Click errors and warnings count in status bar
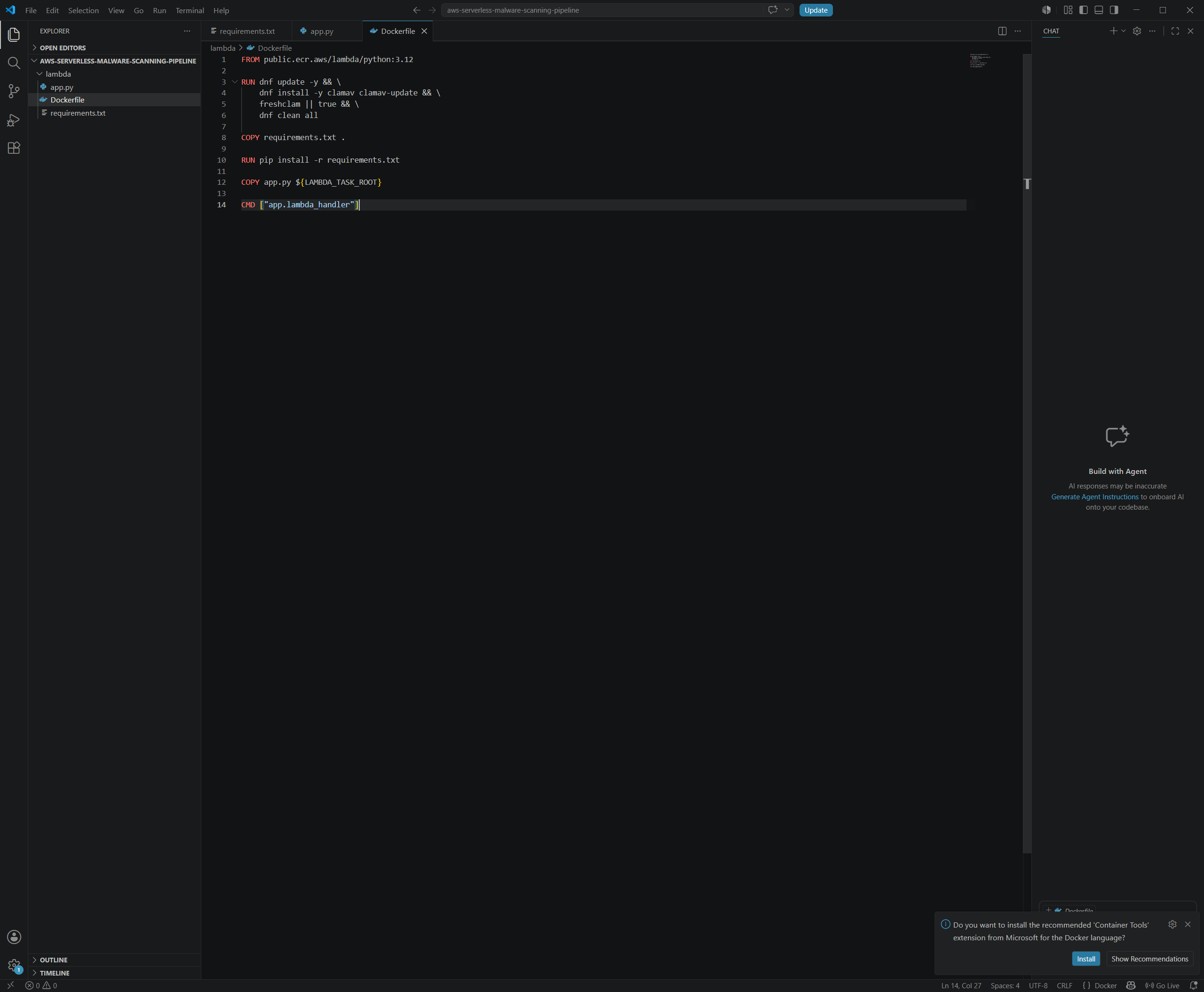This screenshot has height=992, width=1204. tap(41, 986)
